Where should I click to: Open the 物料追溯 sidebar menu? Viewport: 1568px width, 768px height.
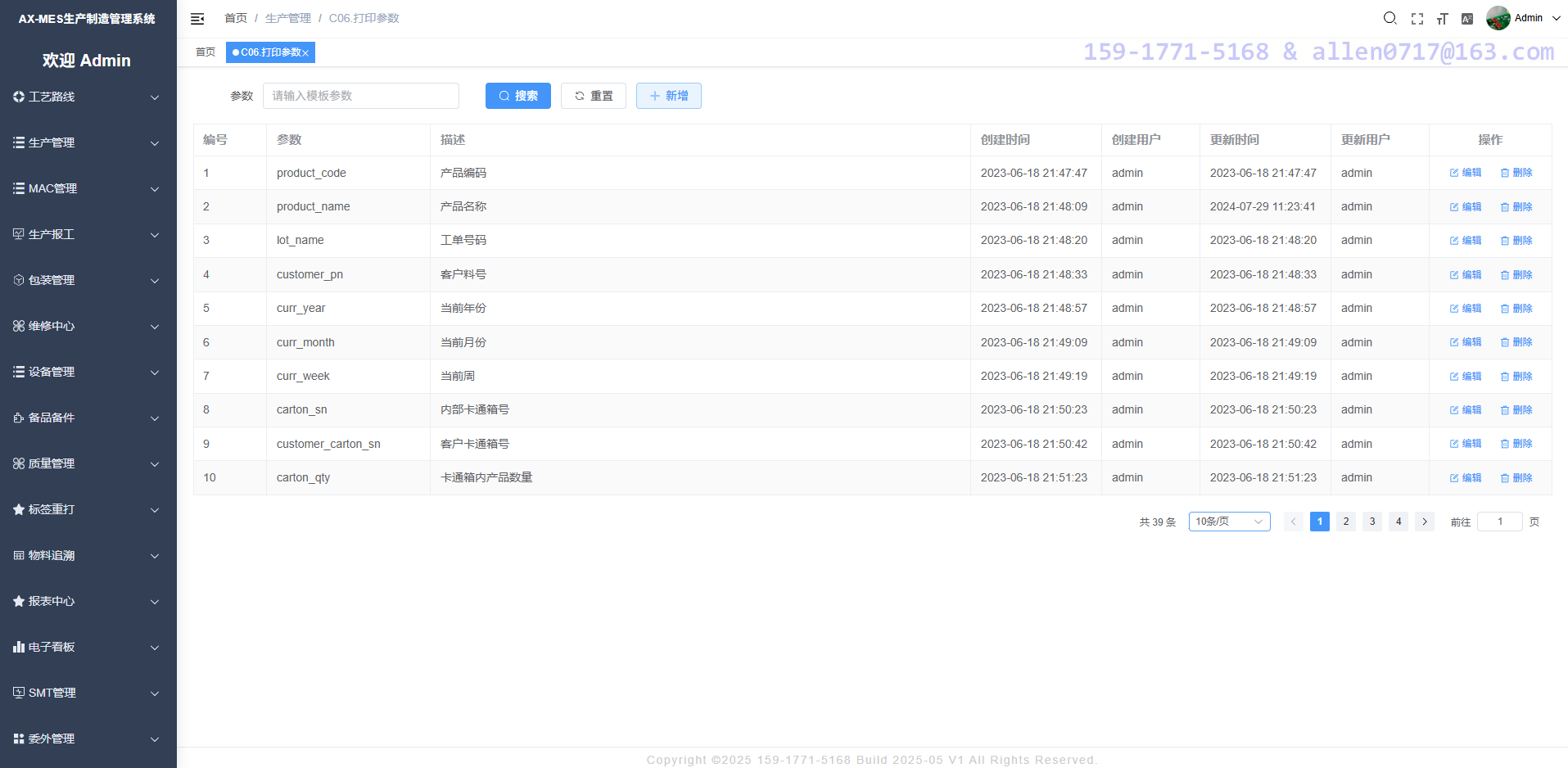[88, 555]
